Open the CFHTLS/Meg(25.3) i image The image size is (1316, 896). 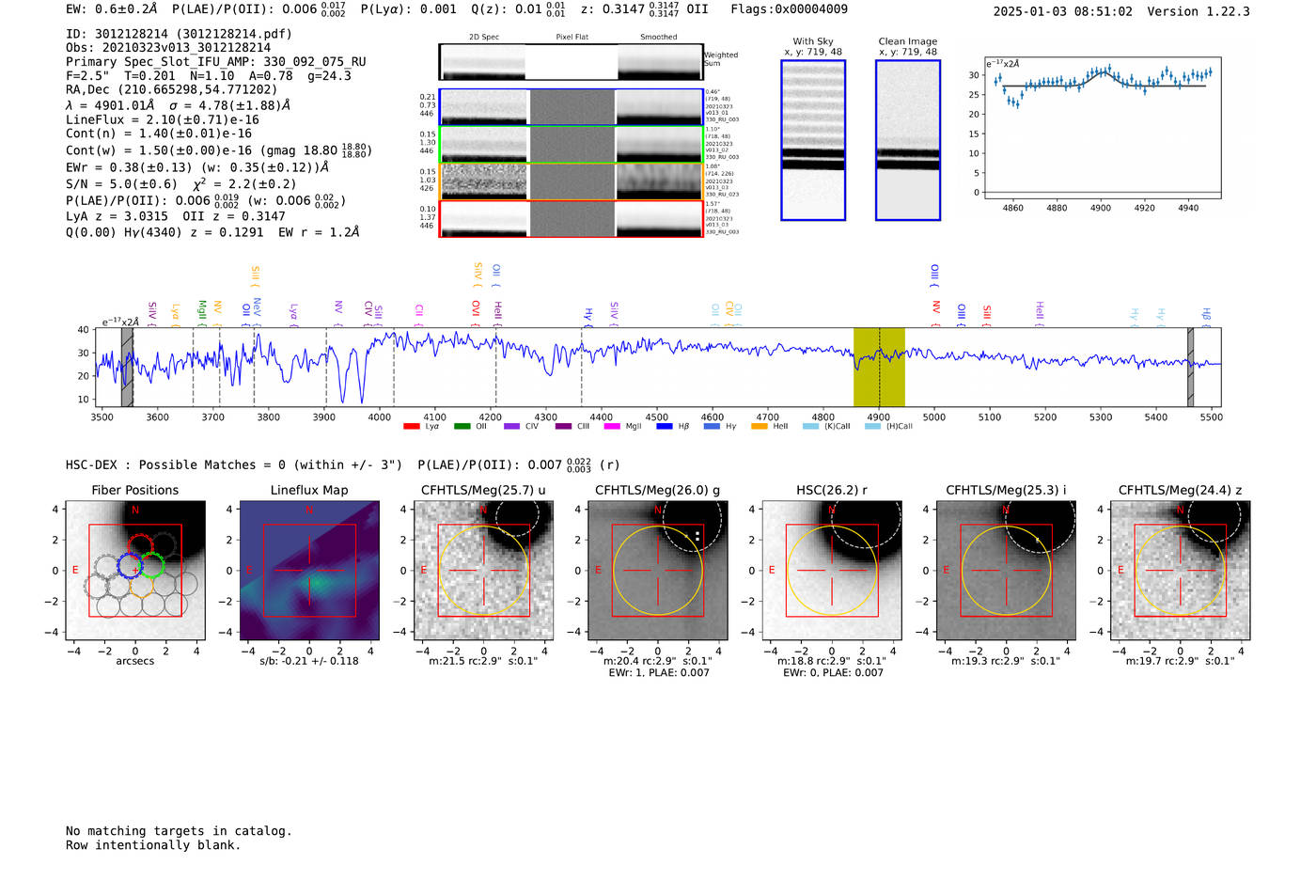[x=1006, y=571]
